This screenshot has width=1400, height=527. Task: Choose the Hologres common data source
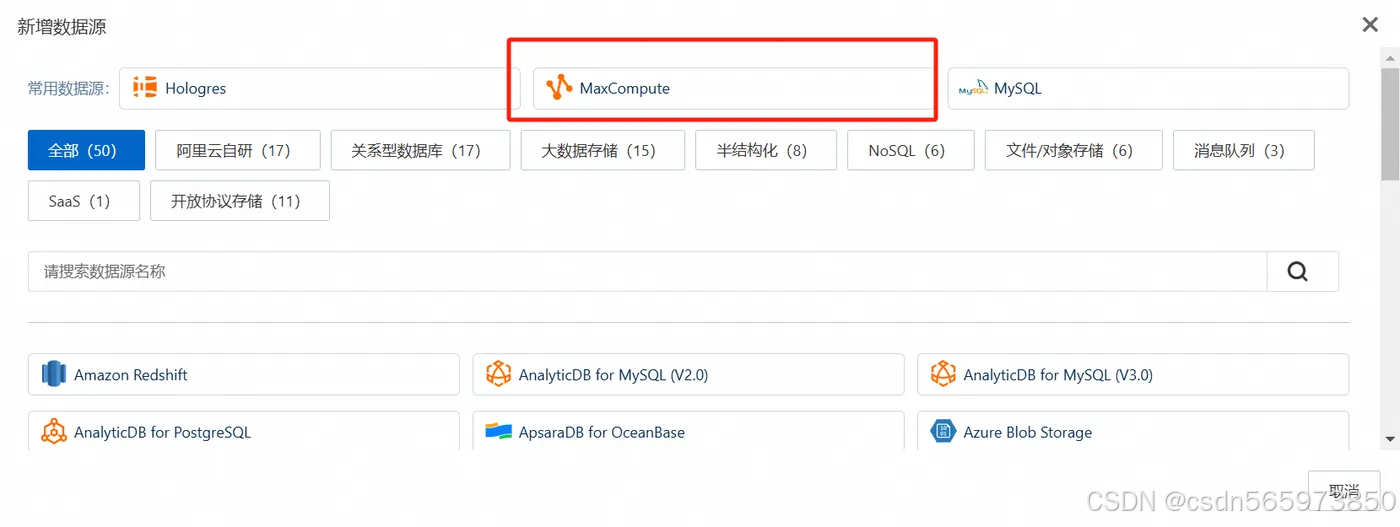coord(319,88)
